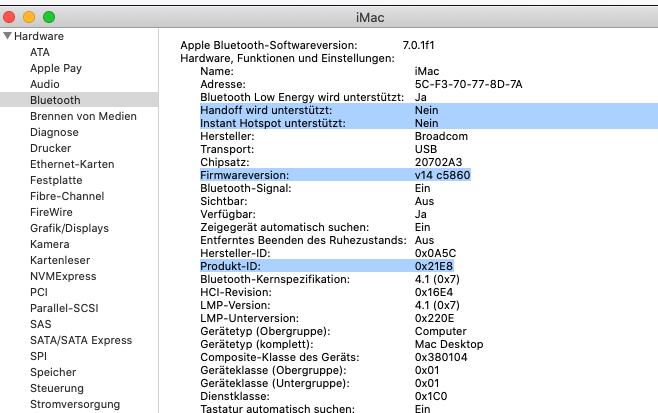This screenshot has width=658, height=413.
Task: Select ATA in the sidebar
Action: click(40, 52)
